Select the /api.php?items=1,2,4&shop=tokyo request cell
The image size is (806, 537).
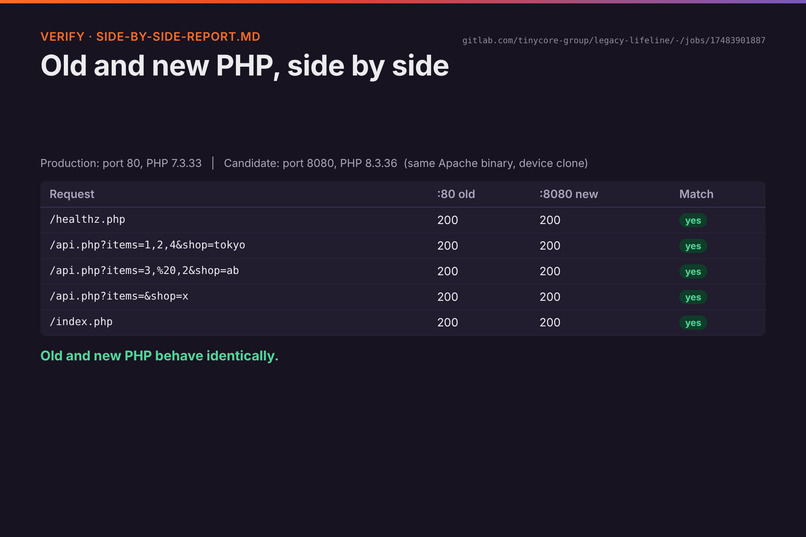tap(147, 245)
